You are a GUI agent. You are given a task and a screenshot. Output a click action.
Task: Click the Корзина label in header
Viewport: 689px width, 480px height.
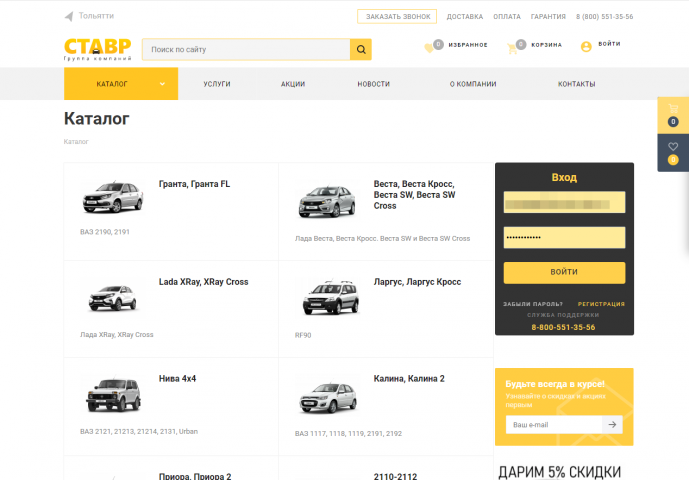547,45
